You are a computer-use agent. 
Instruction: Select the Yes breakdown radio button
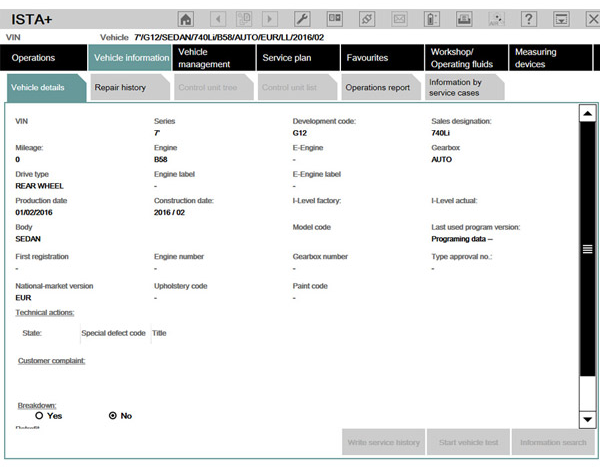click(39, 416)
